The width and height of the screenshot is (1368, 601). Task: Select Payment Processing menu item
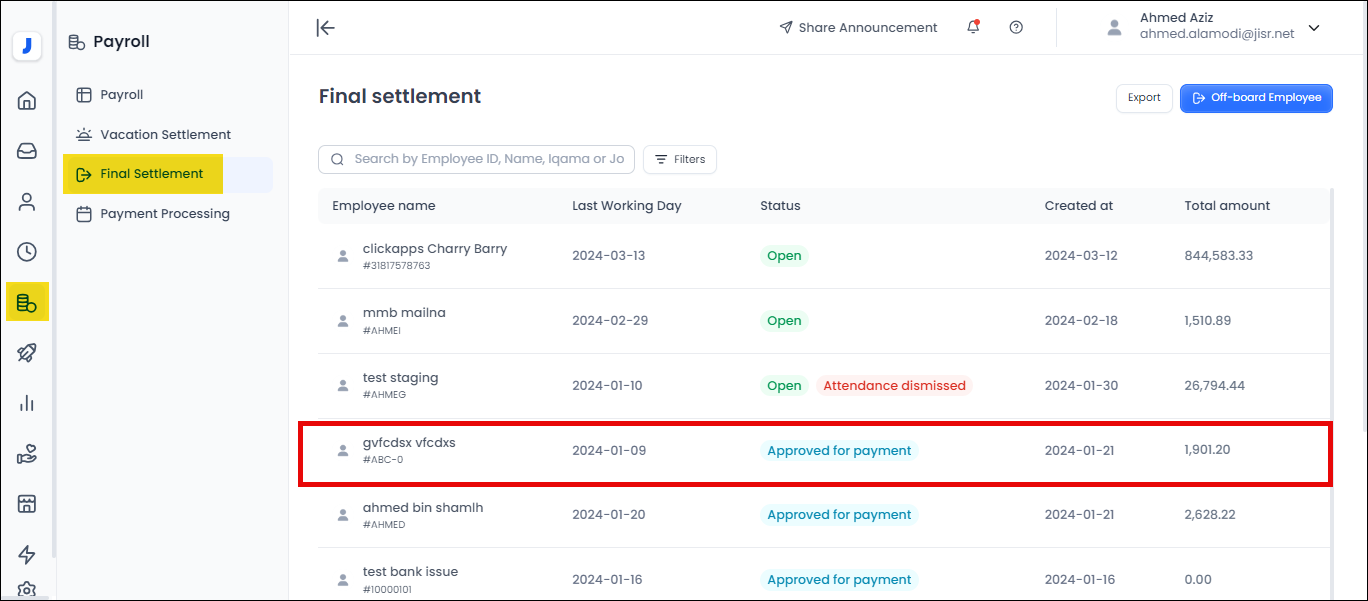click(x=165, y=213)
